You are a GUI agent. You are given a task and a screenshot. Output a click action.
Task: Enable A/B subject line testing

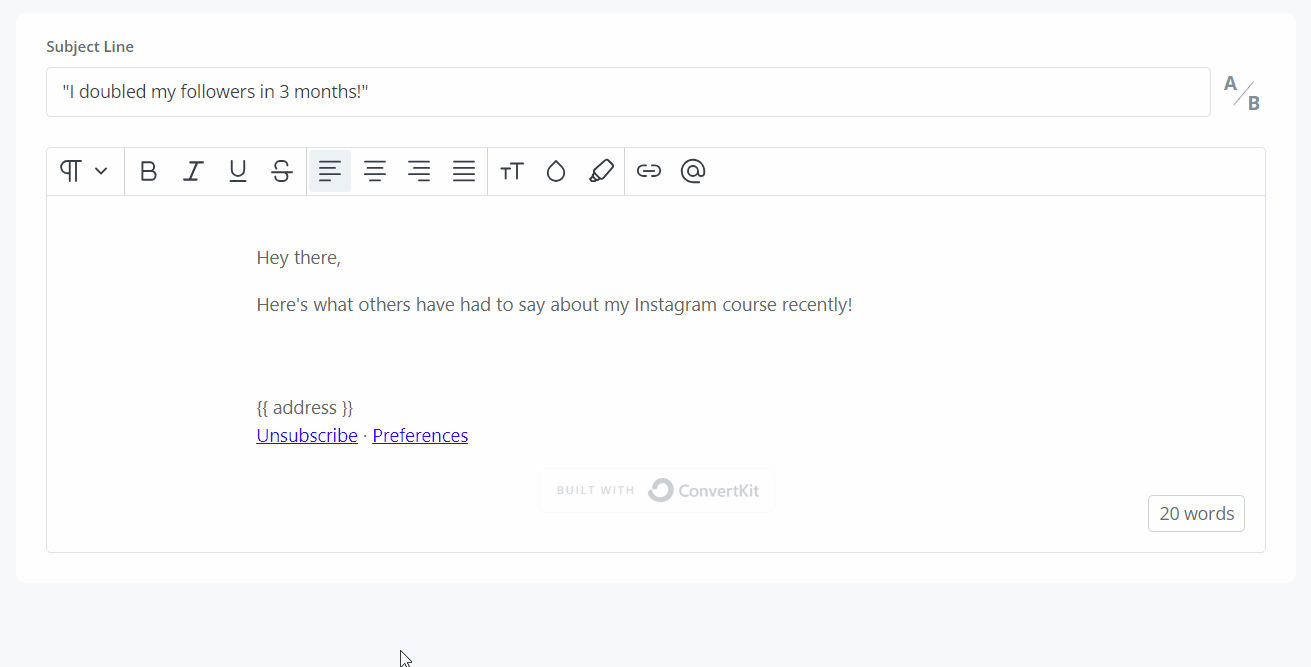pos(1242,93)
